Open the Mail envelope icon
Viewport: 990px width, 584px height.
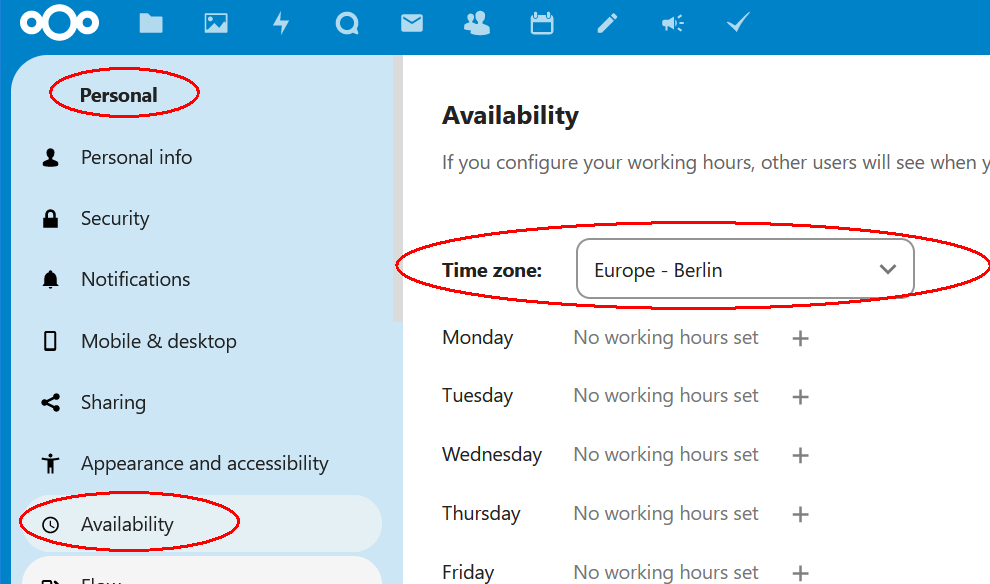tap(412, 23)
